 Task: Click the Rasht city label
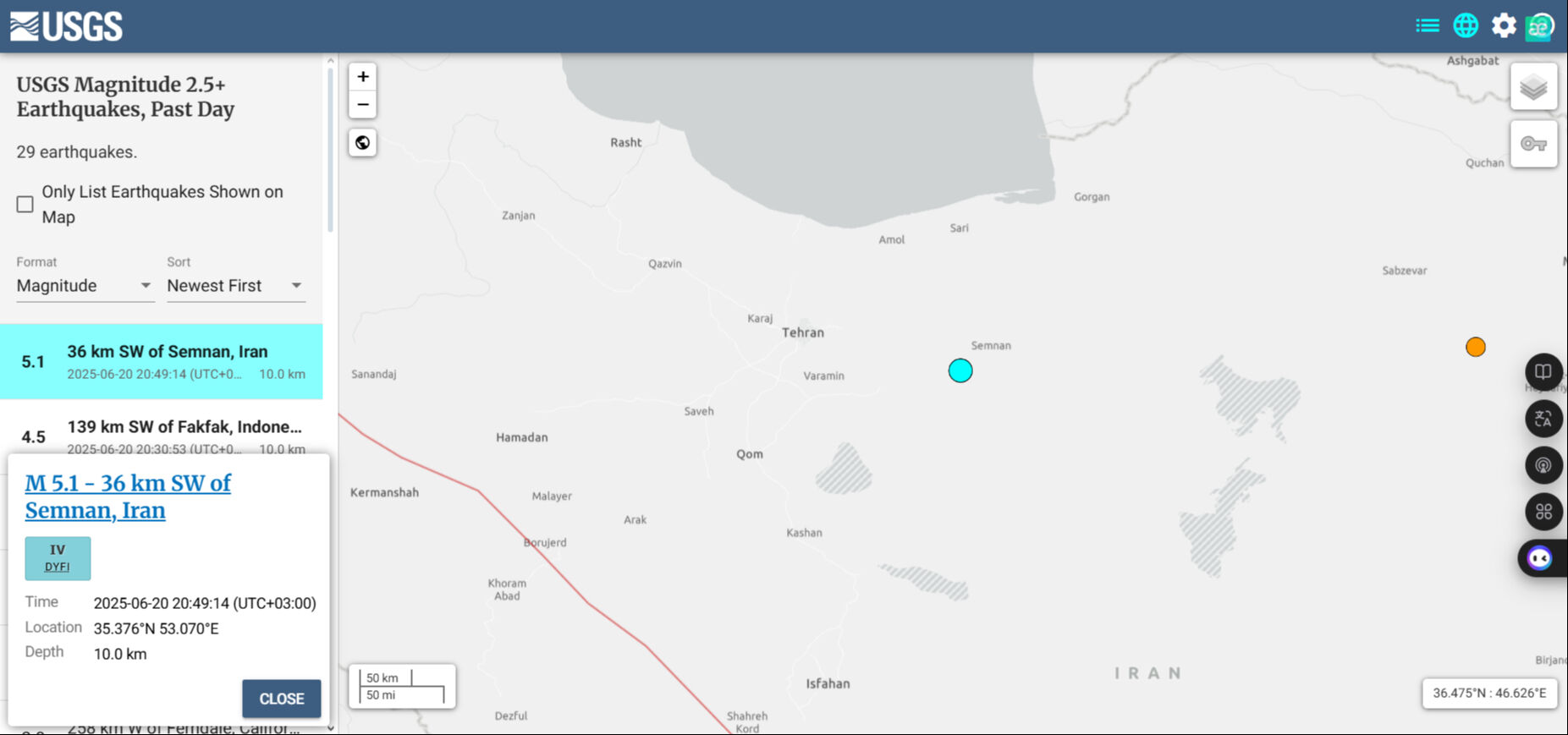[626, 142]
